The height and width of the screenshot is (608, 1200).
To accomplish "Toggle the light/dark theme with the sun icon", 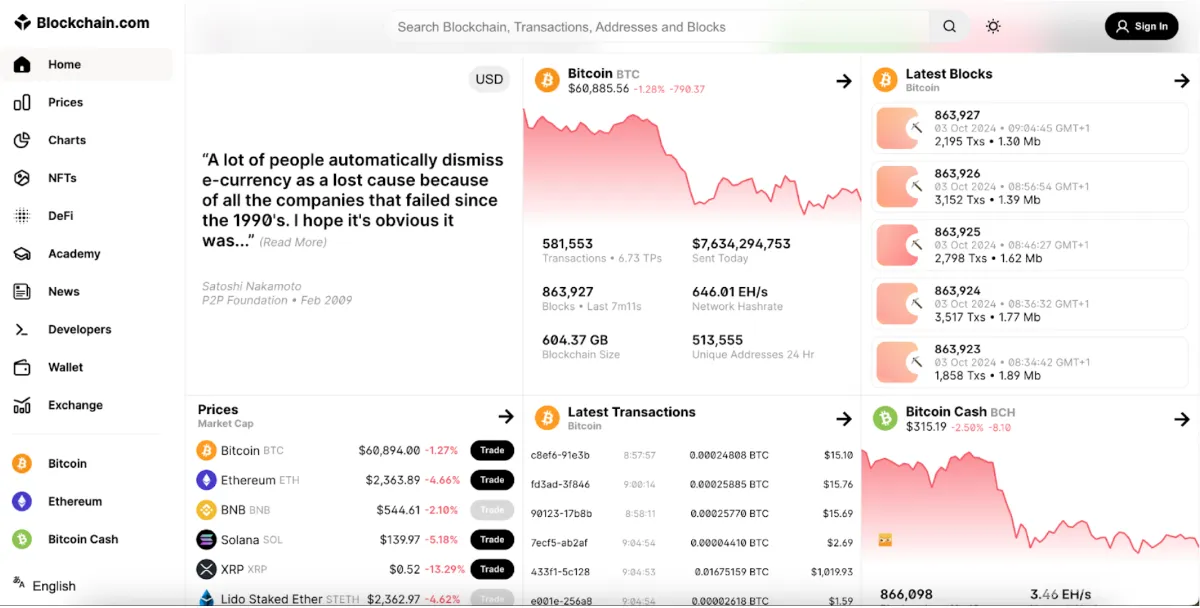I will pyautogui.click(x=993, y=26).
